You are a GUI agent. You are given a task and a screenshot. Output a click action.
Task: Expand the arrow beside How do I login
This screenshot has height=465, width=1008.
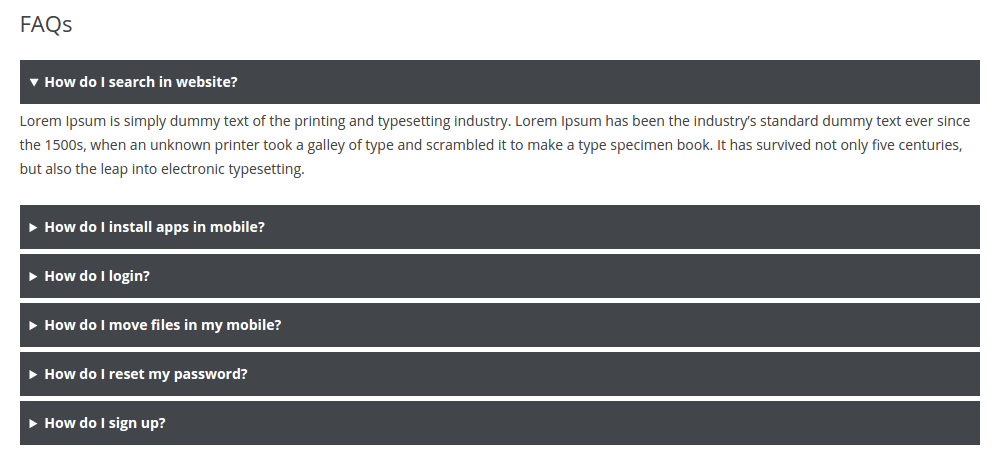pos(33,277)
